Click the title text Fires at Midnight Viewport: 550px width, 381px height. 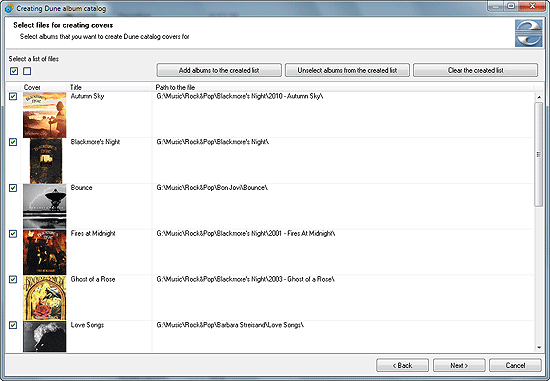[93, 233]
